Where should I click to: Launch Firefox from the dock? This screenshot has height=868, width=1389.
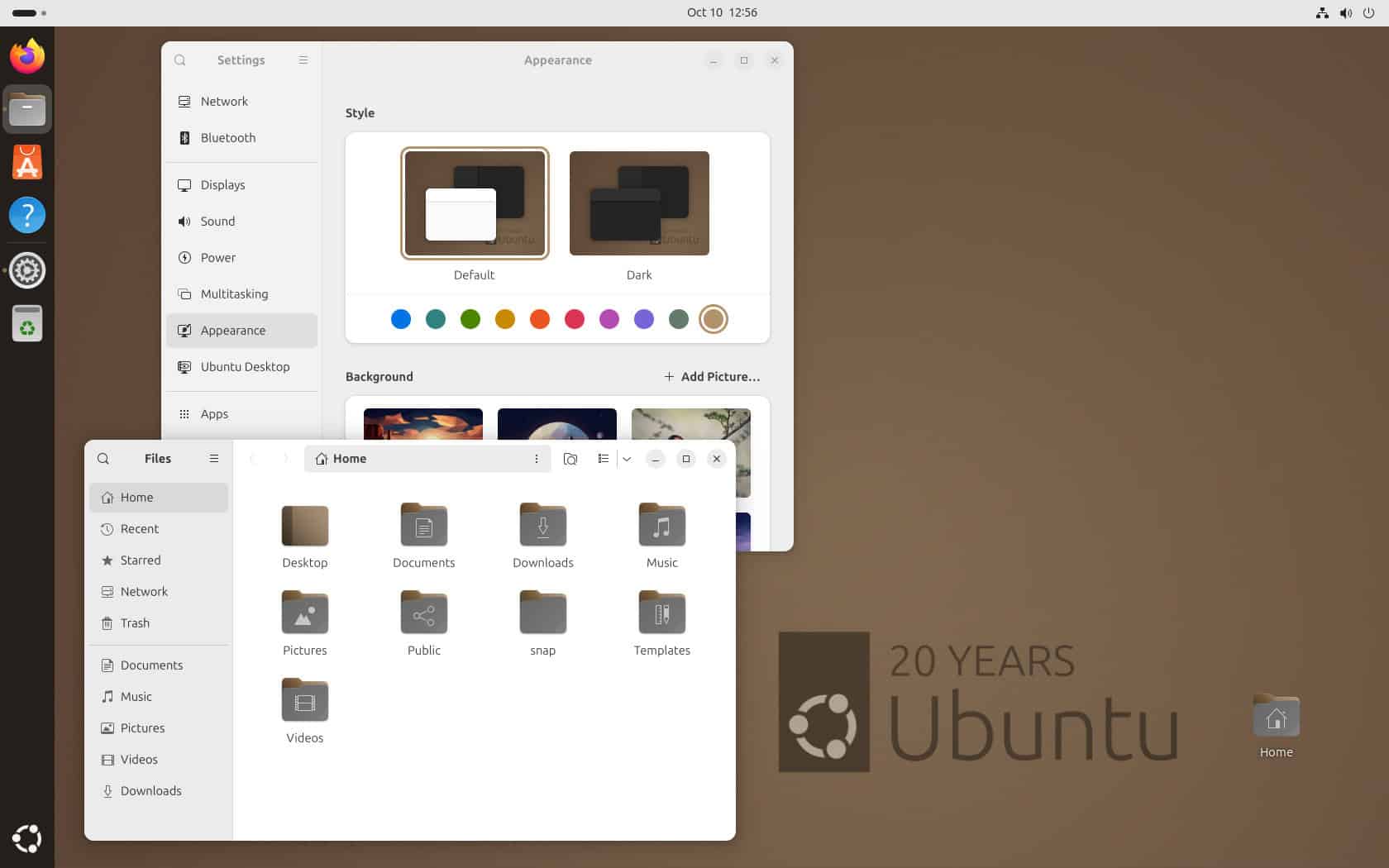[x=27, y=55]
